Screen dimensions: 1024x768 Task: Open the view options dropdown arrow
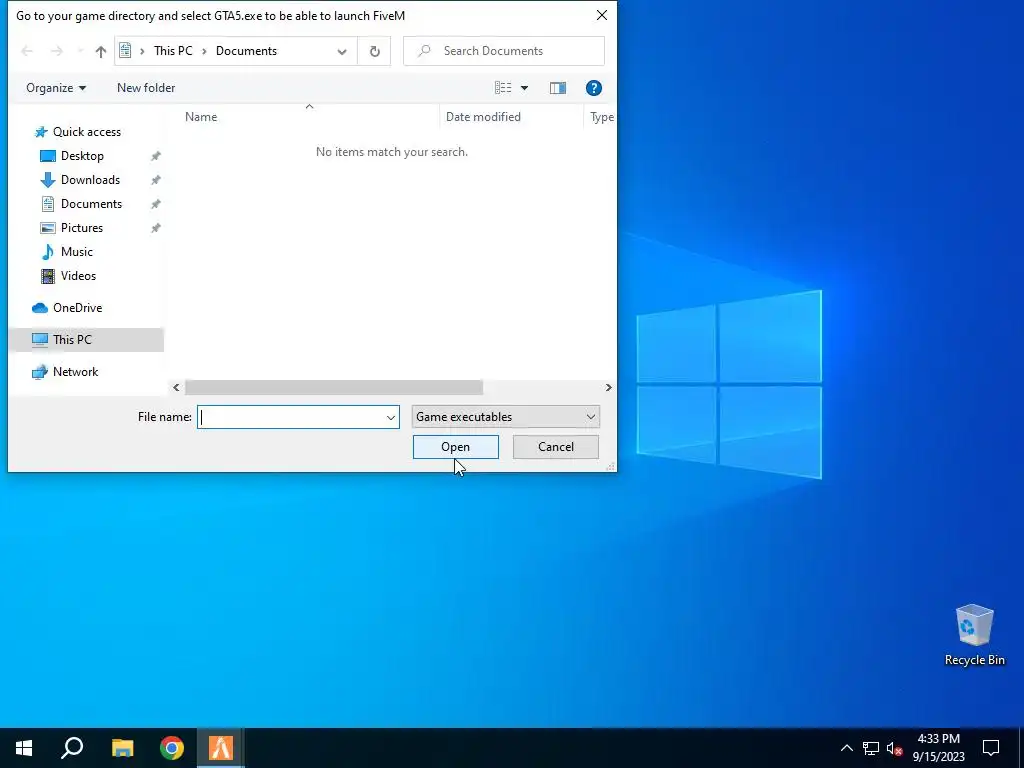click(x=524, y=88)
